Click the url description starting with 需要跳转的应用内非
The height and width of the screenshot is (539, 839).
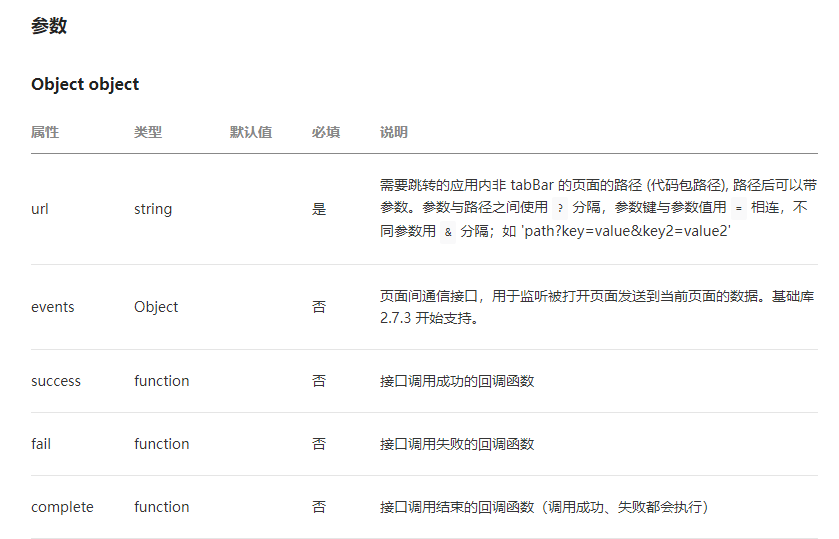point(598,208)
